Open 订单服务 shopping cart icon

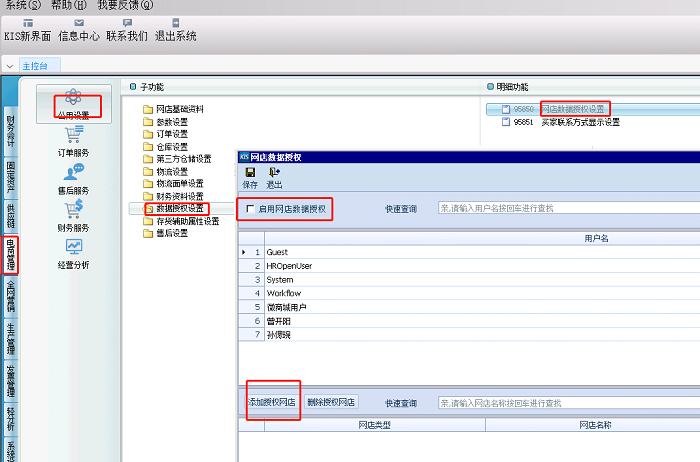point(73,136)
